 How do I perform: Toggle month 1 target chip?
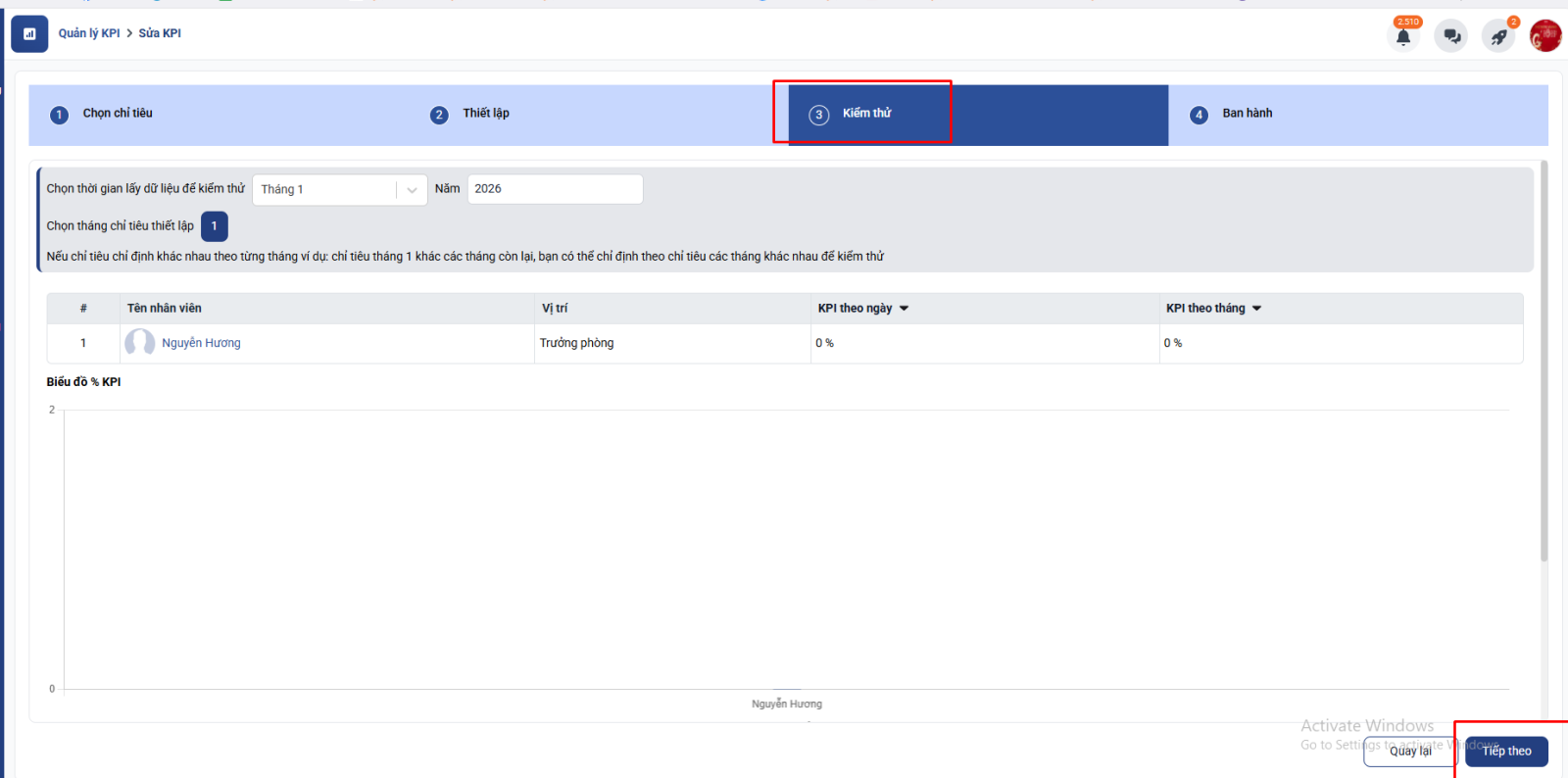click(x=214, y=226)
